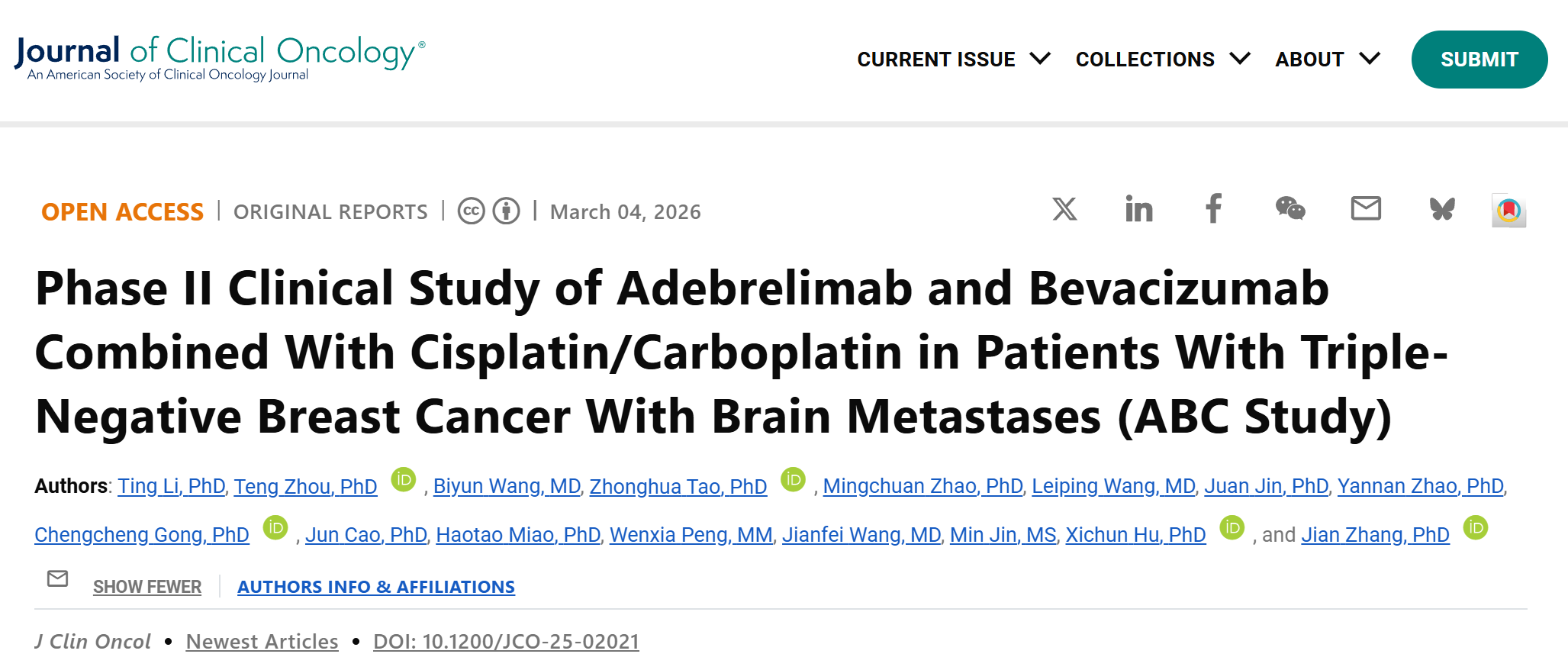Collapse author list with Show Fewer
This screenshot has width=1568, height=670.
click(x=147, y=587)
